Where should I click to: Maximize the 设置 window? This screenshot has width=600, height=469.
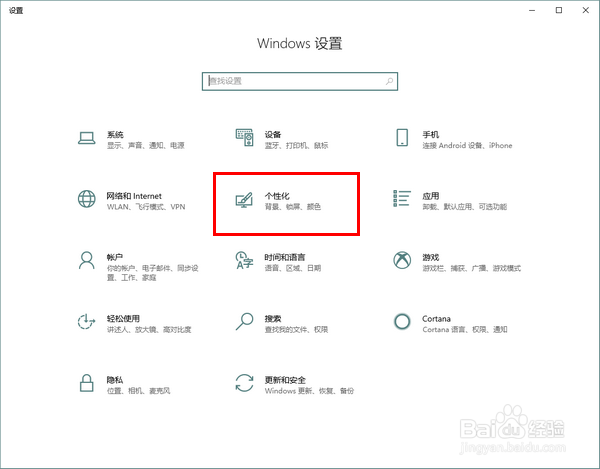(x=559, y=10)
